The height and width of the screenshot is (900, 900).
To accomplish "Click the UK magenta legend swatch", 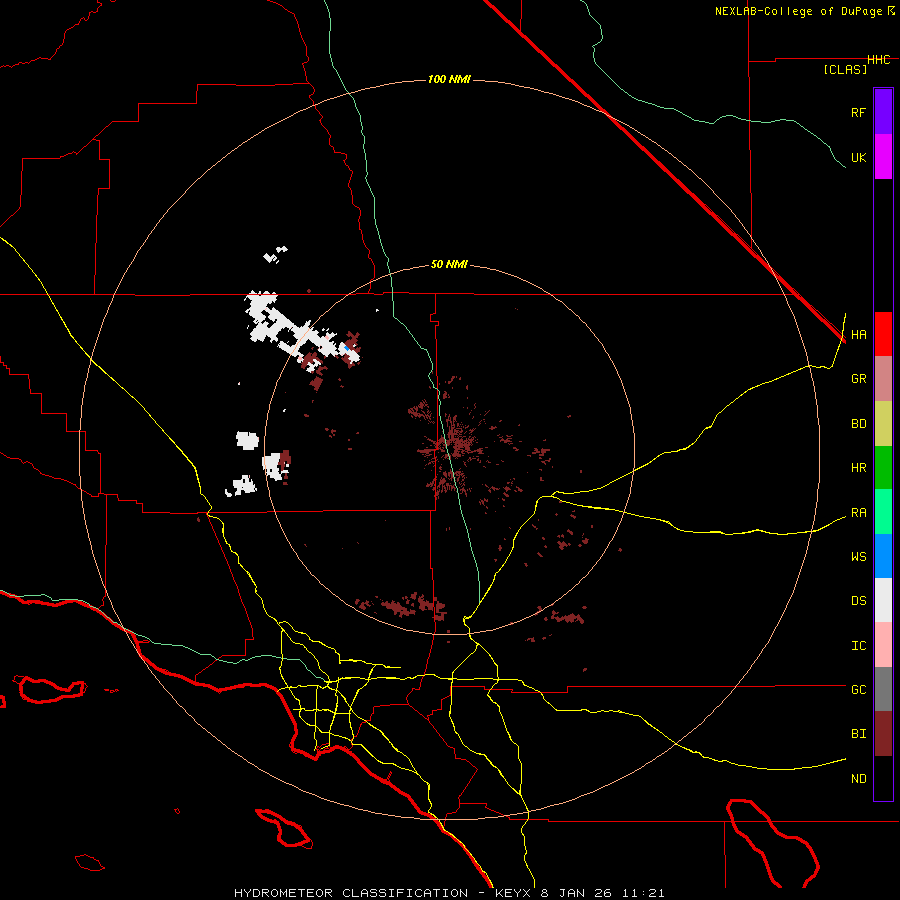I will [x=883, y=157].
